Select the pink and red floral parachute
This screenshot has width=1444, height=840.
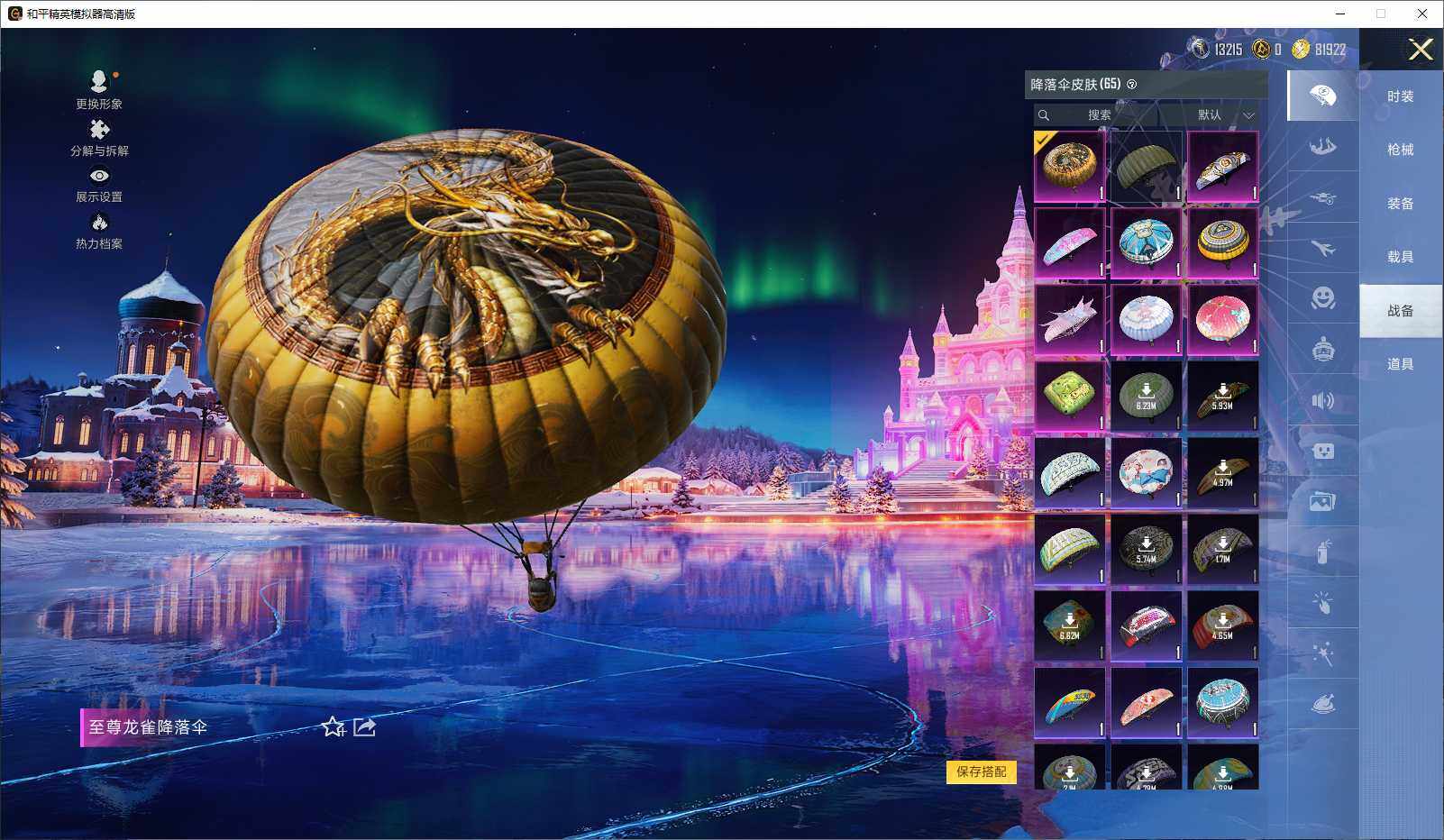tap(1222, 320)
